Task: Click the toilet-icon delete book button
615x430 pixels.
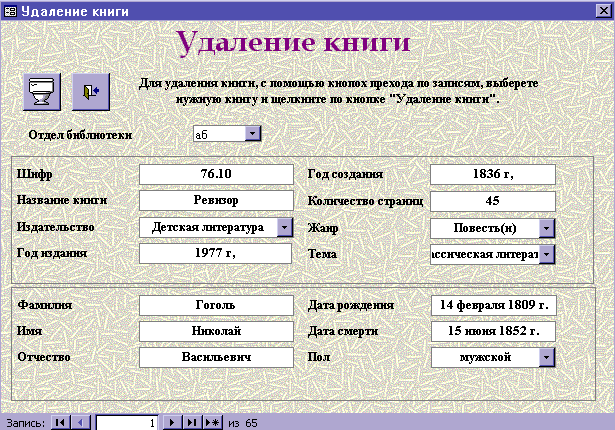Action: 42,92
